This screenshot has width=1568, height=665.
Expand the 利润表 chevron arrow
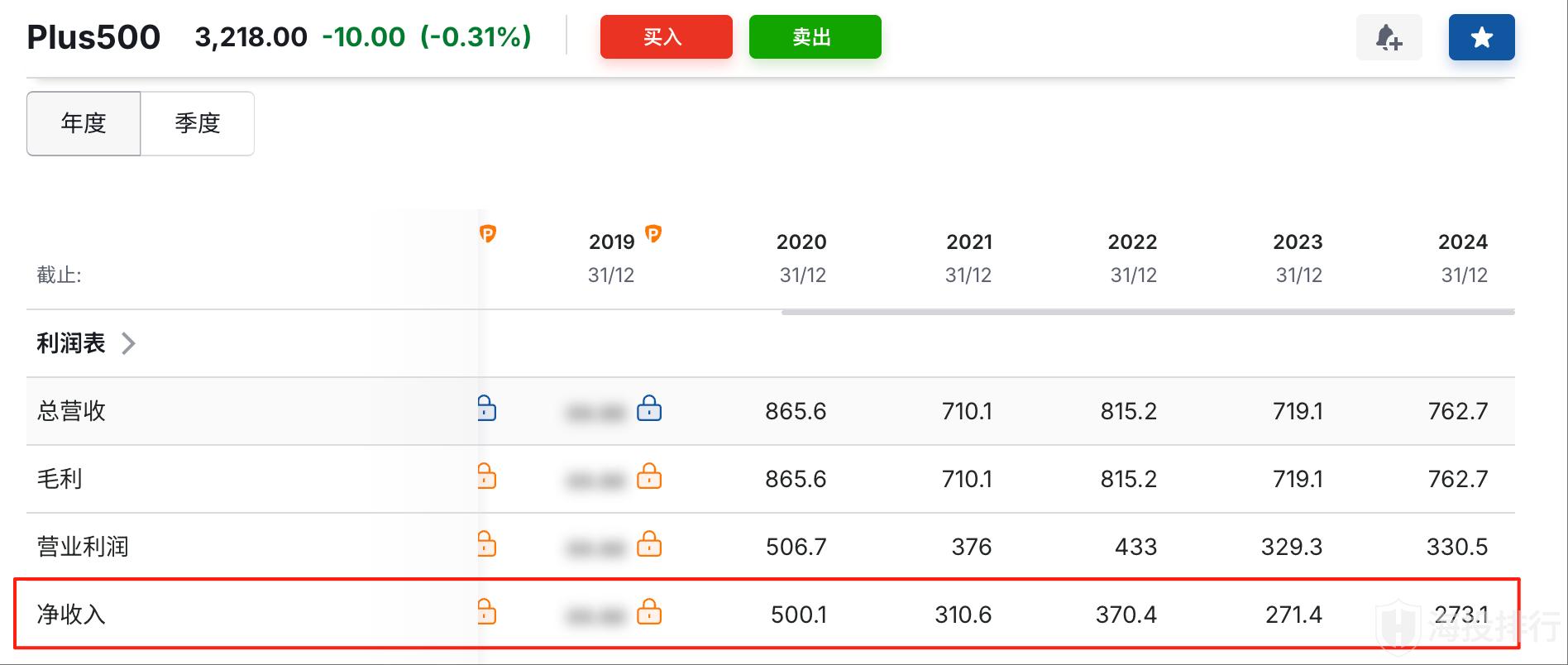click(x=128, y=343)
